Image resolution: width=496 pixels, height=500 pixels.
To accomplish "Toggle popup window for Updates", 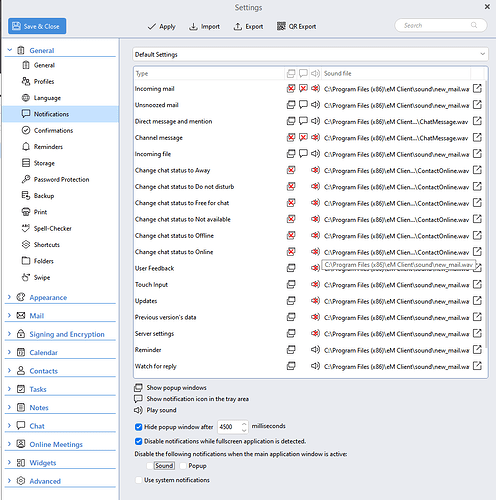I will coord(291,301).
